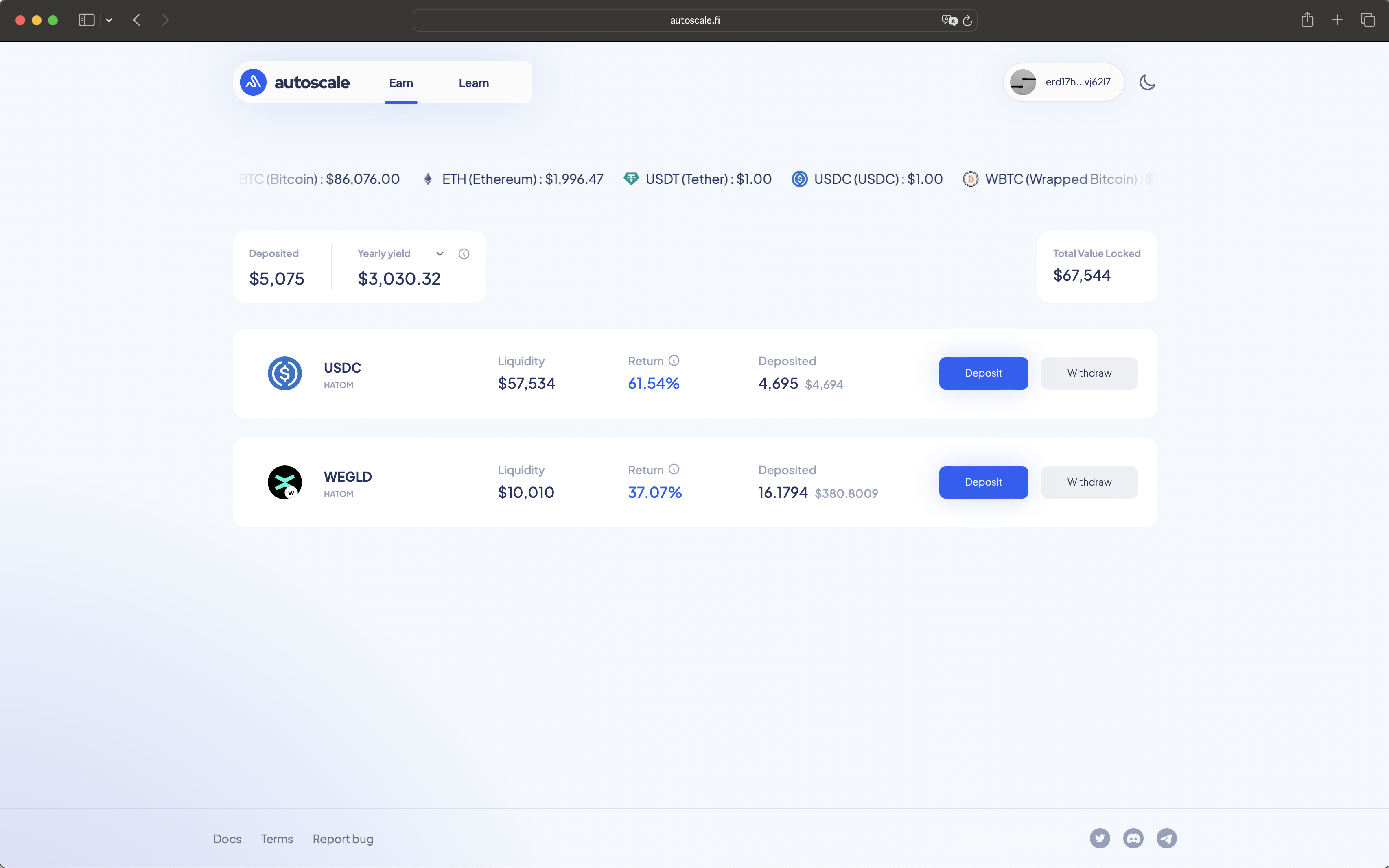The height and width of the screenshot is (868, 1389).
Task: Click USDC Liquidity value $57,534
Action: [x=527, y=384]
